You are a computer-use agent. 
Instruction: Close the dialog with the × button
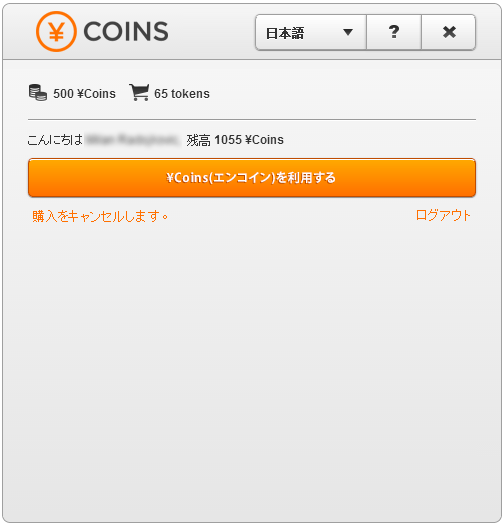click(449, 32)
